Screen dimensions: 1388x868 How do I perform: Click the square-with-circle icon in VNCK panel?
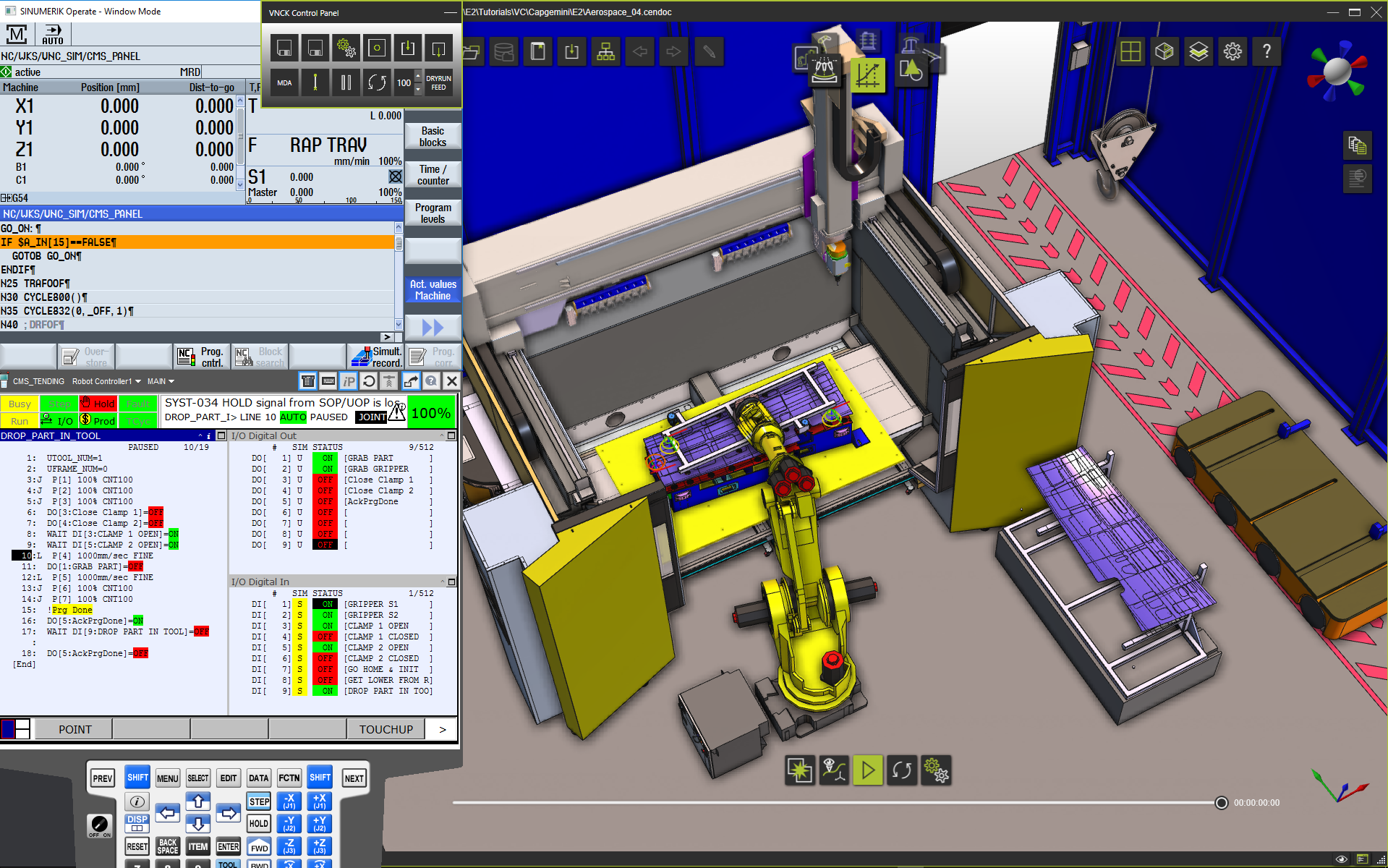click(x=377, y=48)
